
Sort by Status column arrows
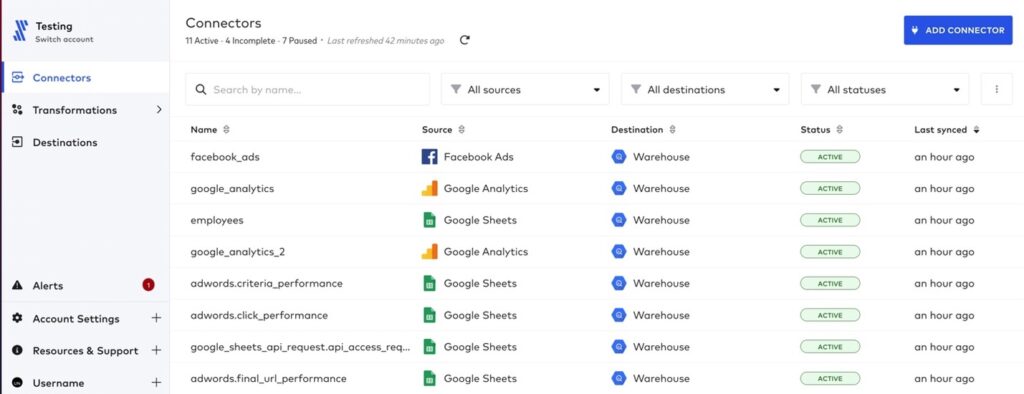point(840,130)
